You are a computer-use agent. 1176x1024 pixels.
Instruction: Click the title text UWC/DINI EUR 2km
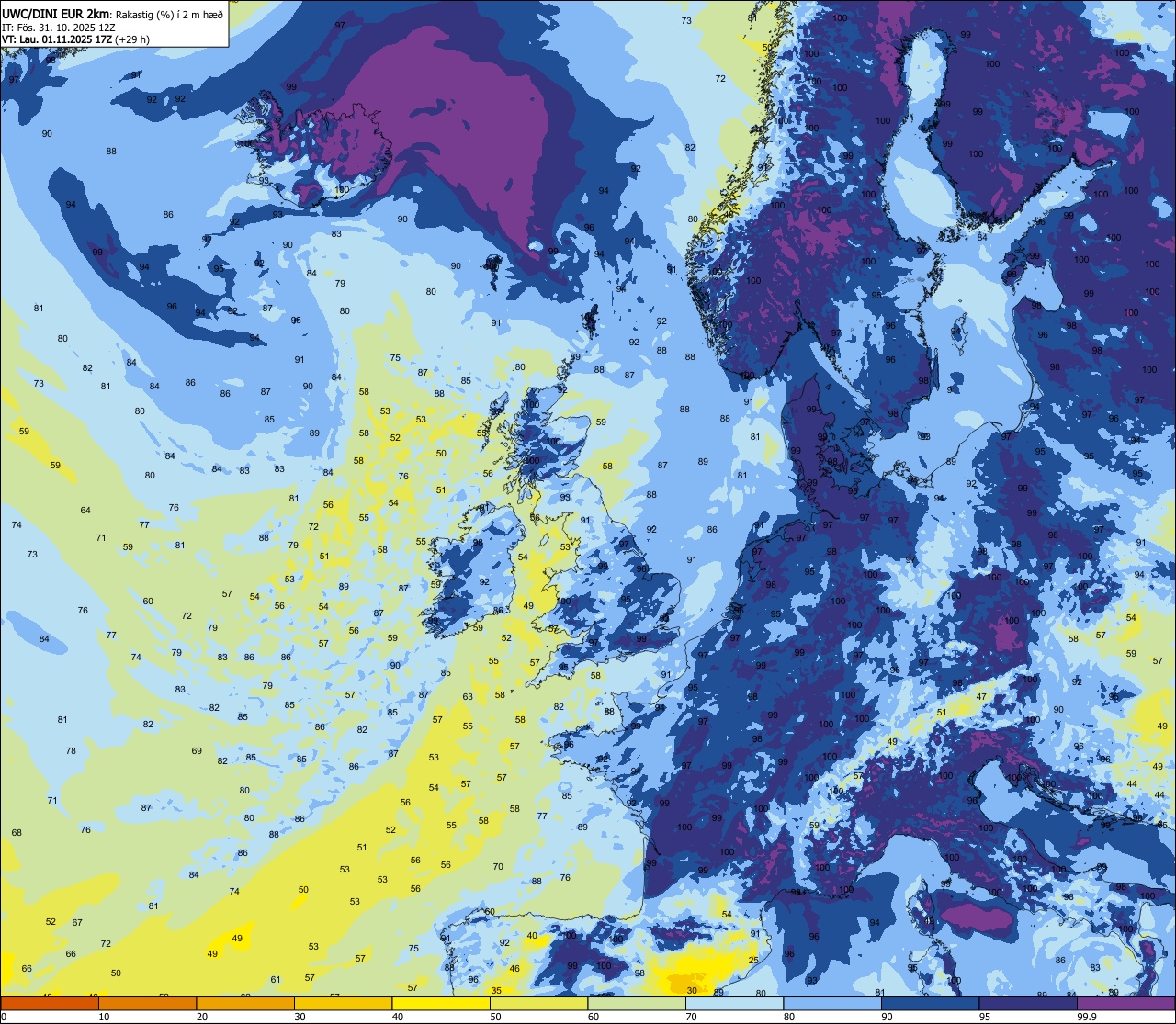click(55, 12)
